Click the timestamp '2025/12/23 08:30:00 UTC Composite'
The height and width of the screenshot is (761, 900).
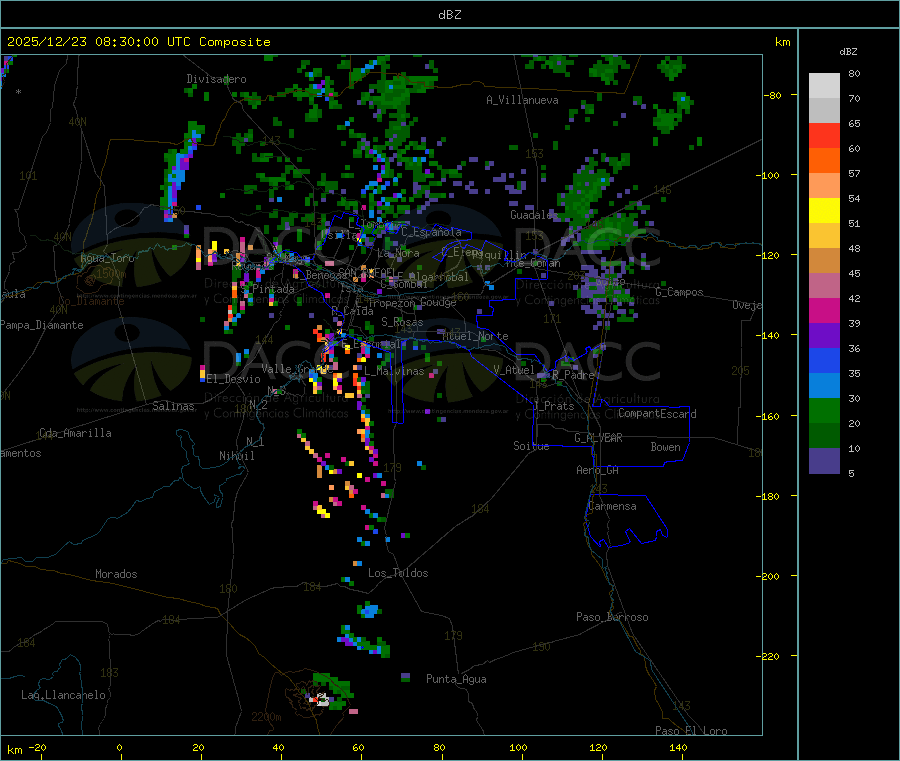(138, 42)
